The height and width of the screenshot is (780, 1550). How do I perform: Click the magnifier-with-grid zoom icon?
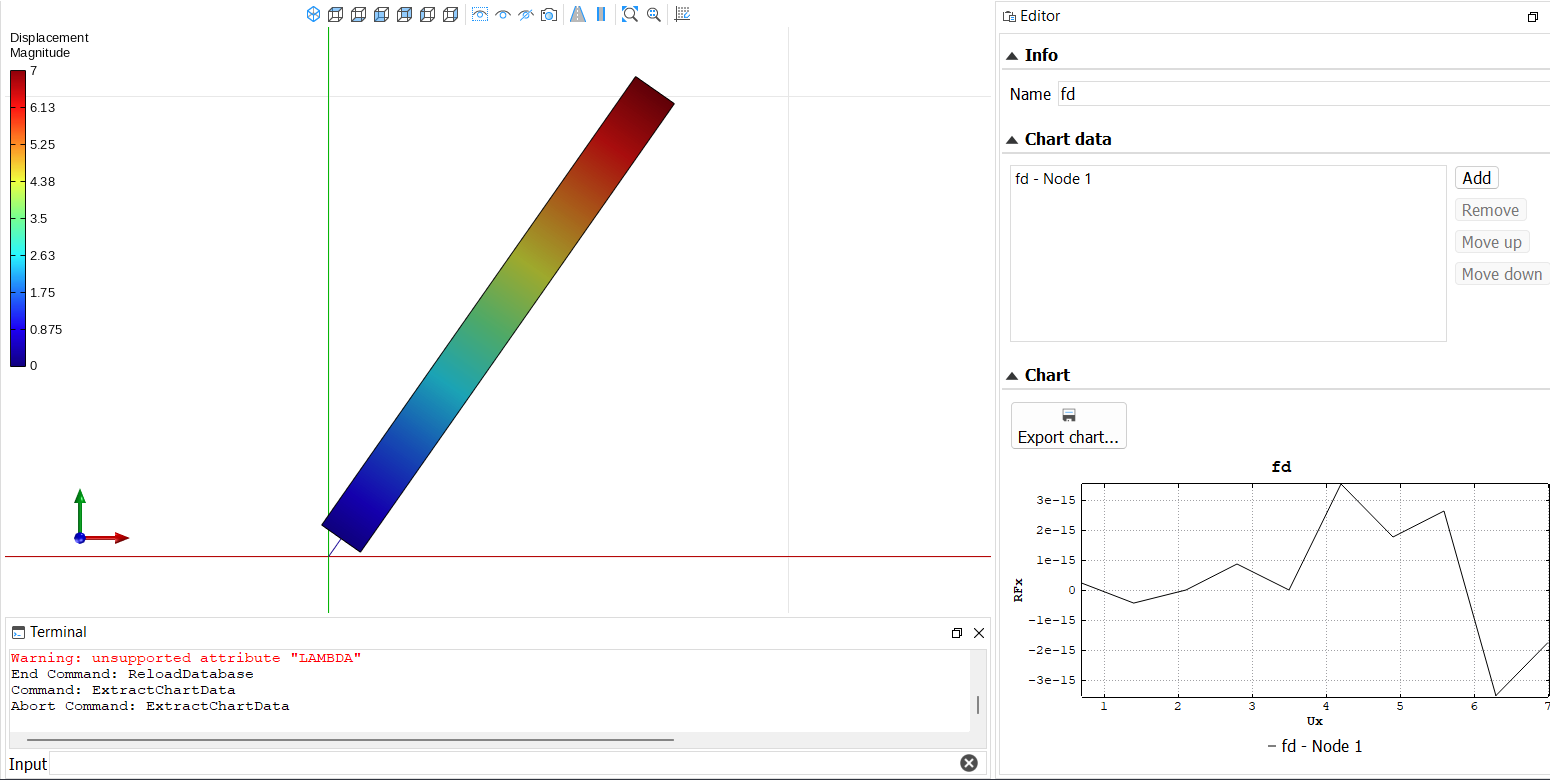[x=654, y=14]
